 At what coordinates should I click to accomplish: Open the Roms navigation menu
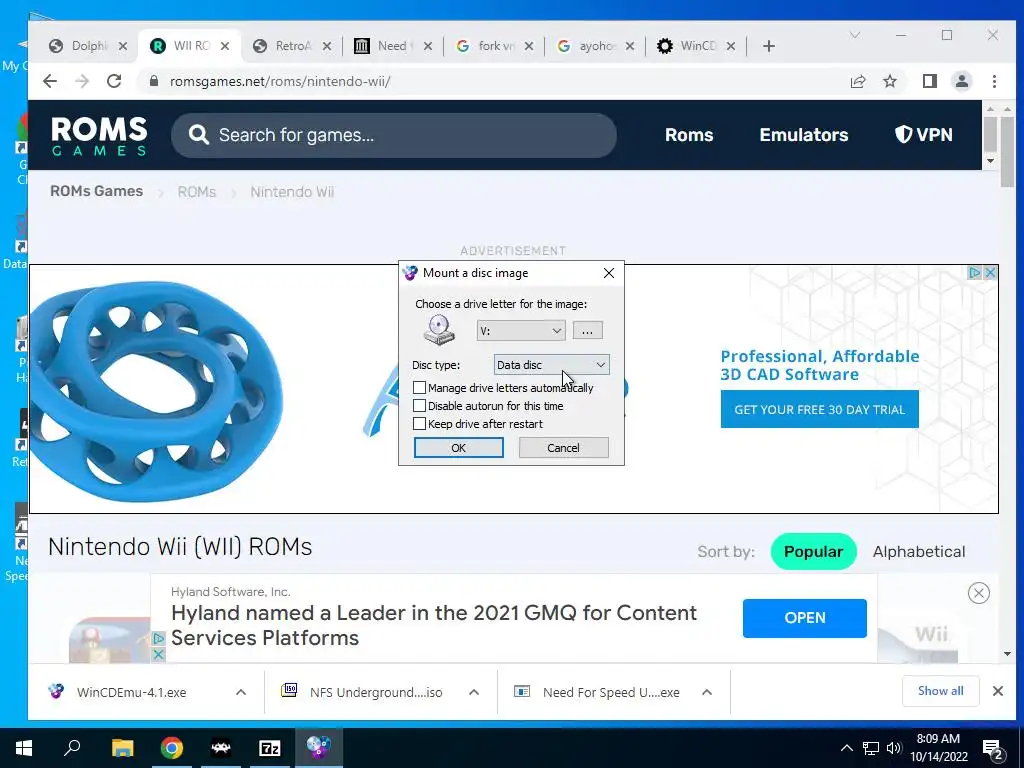tap(689, 135)
